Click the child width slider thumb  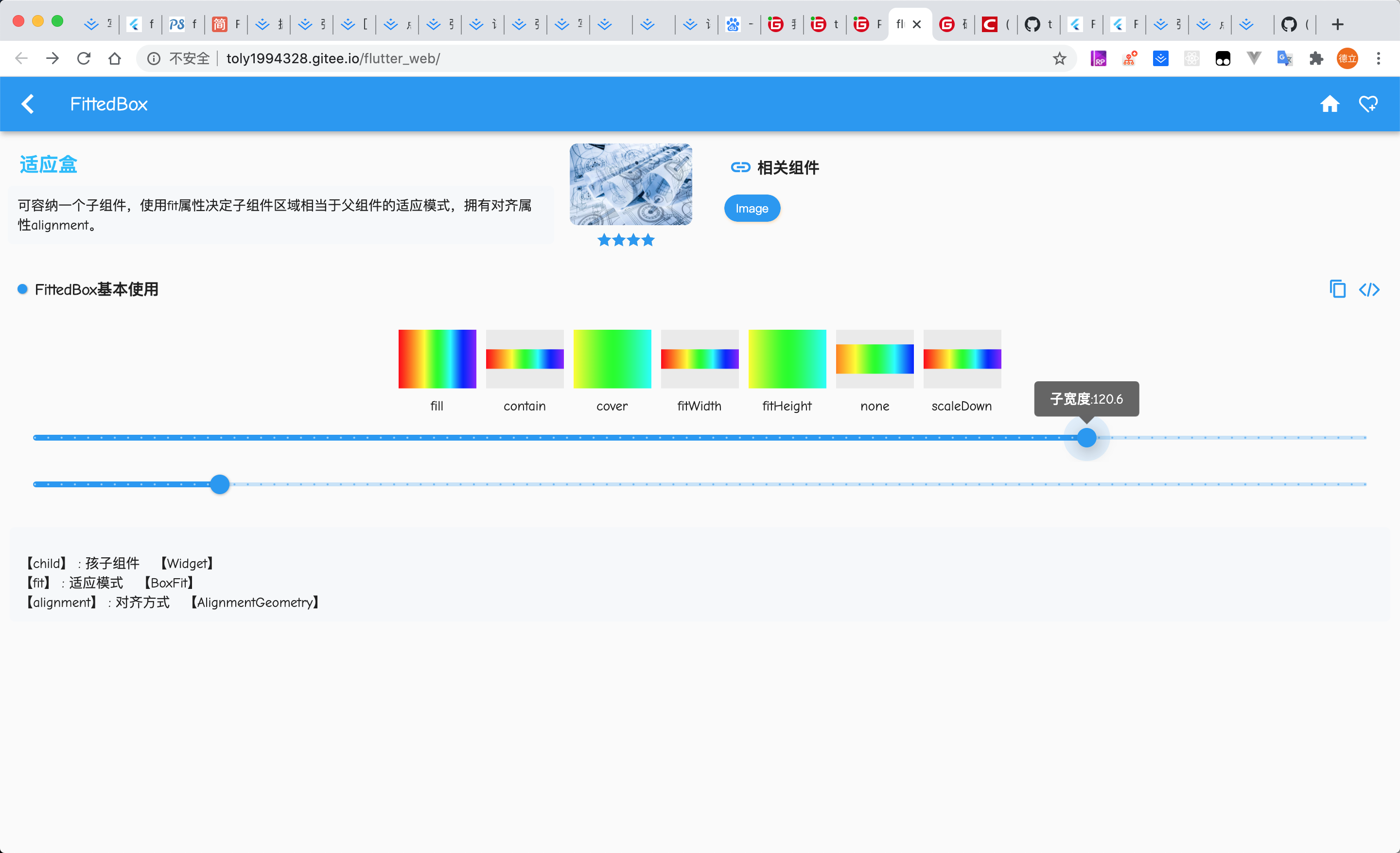coord(1086,438)
